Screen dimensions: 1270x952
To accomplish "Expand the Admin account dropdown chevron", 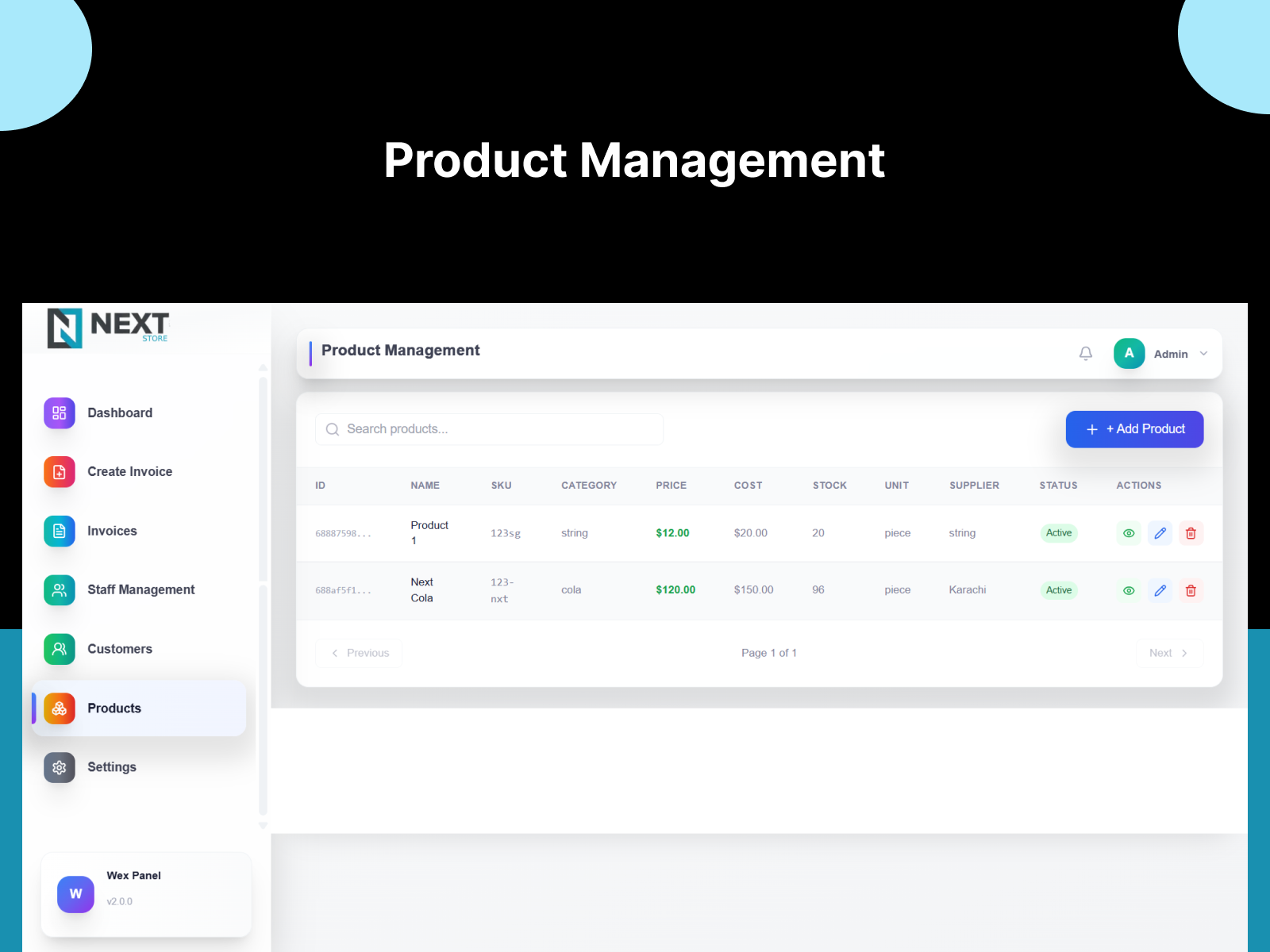I will pos(1203,354).
